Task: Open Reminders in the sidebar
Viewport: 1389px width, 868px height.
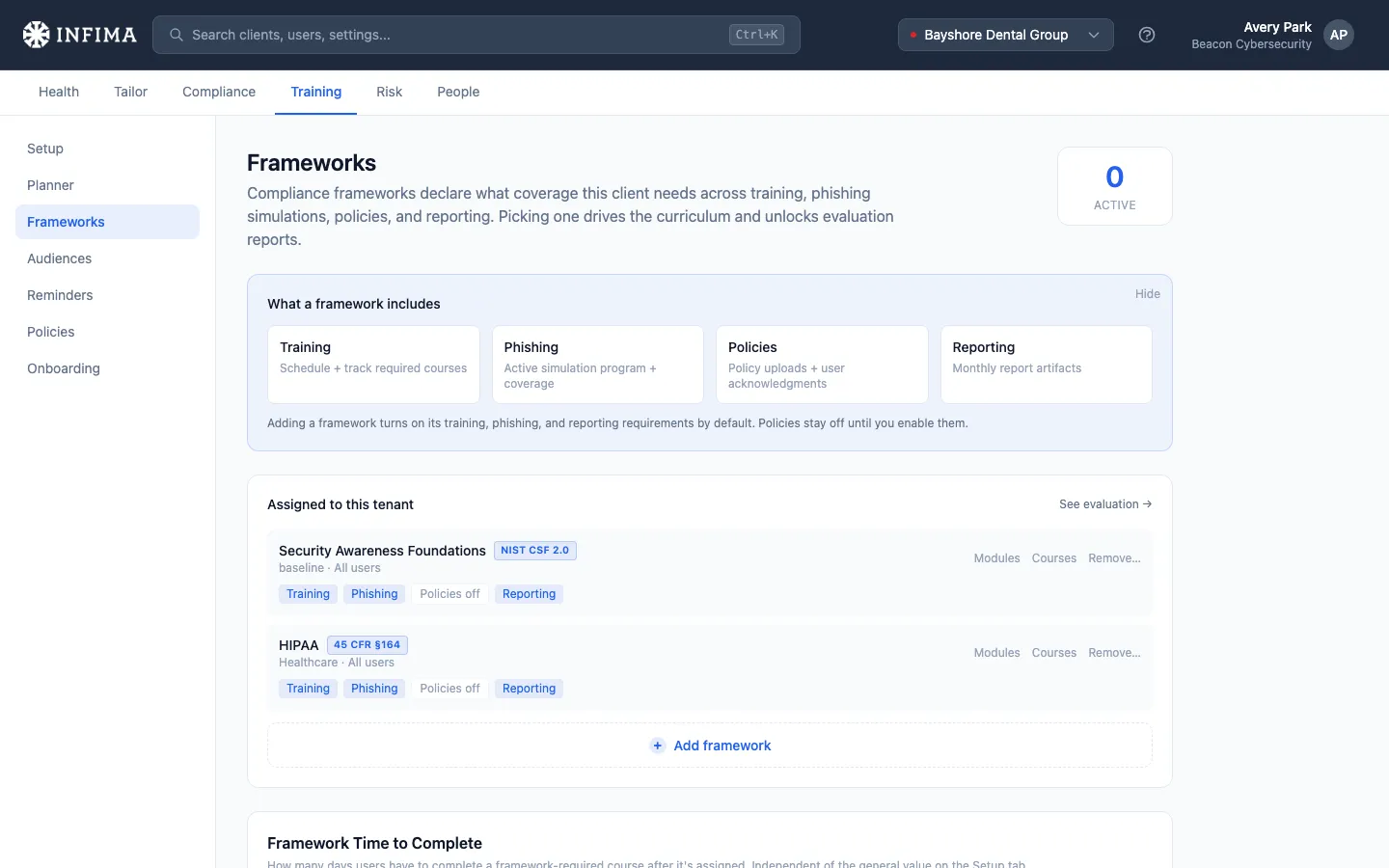Action: click(107, 295)
